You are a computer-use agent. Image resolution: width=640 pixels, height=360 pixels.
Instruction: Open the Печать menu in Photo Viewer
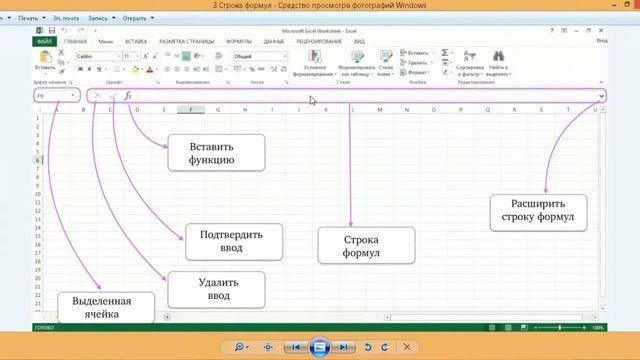pyautogui.click(x=31, y=18)
